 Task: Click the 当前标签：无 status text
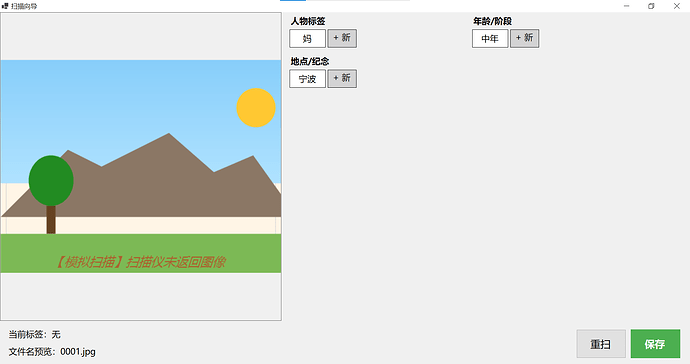34,335
